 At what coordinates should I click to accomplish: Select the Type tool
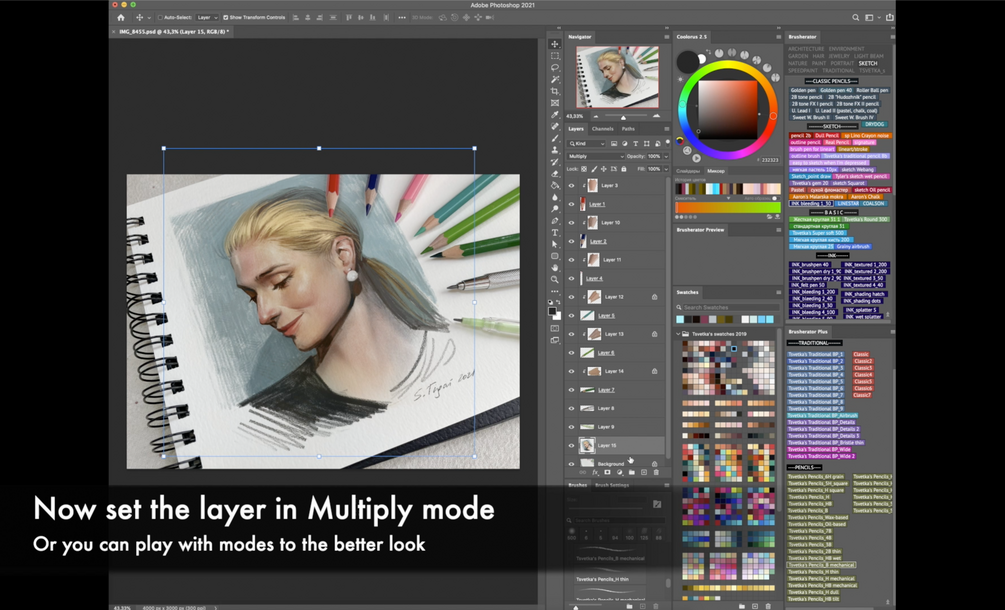(555, 233)
